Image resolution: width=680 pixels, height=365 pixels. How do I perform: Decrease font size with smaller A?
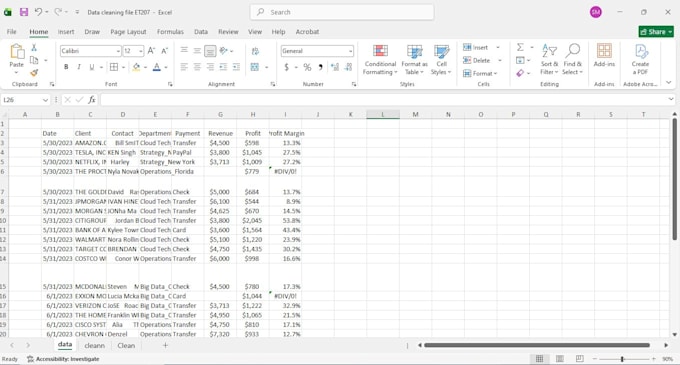tap(164, 51)
